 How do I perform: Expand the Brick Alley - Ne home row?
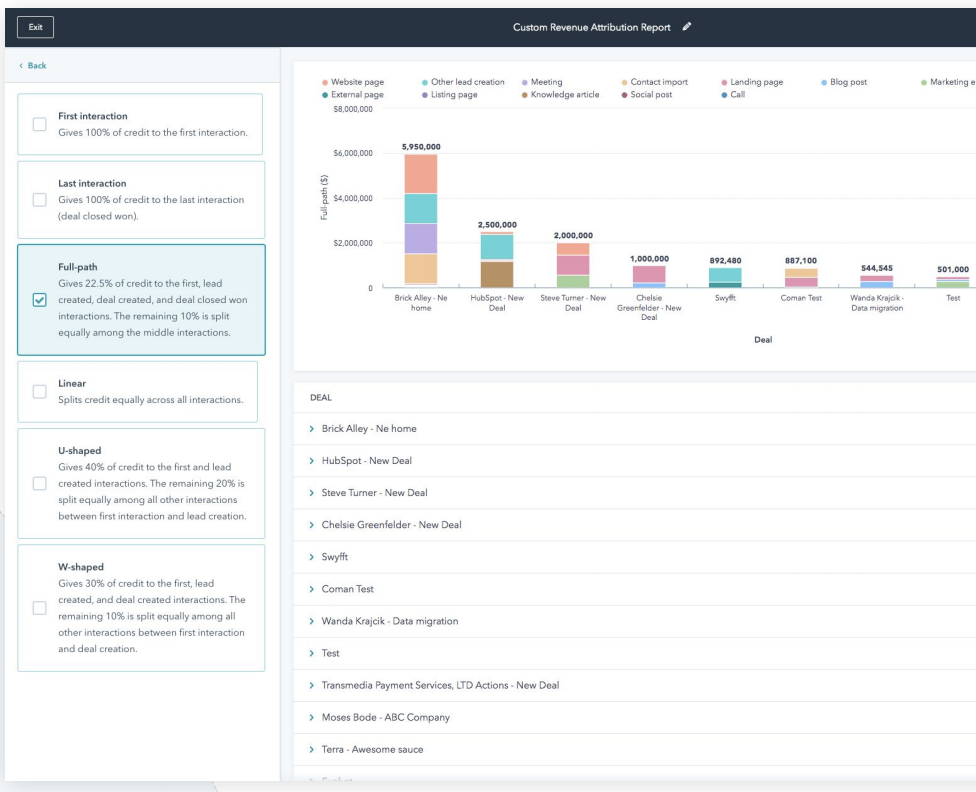[311, 428]
